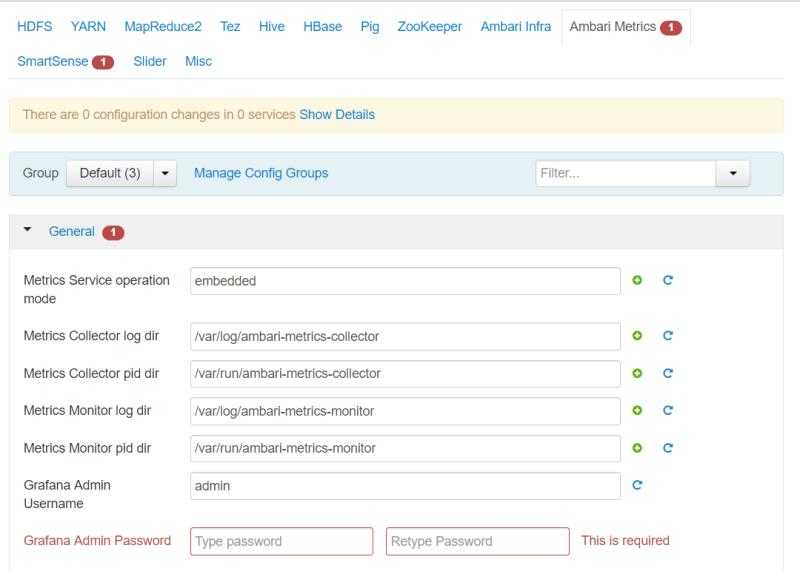Viewport: 800px width, 571px height.
Task: Collapse the General section triangle
Action: [28, 230]
